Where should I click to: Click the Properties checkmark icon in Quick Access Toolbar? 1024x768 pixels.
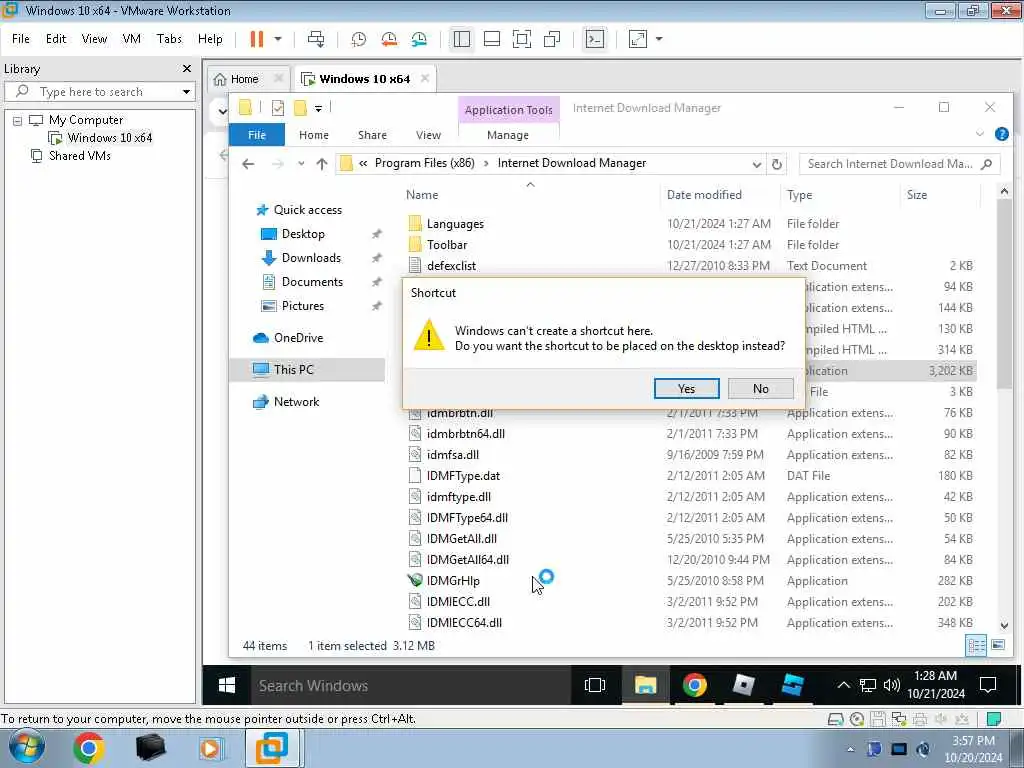278,108
